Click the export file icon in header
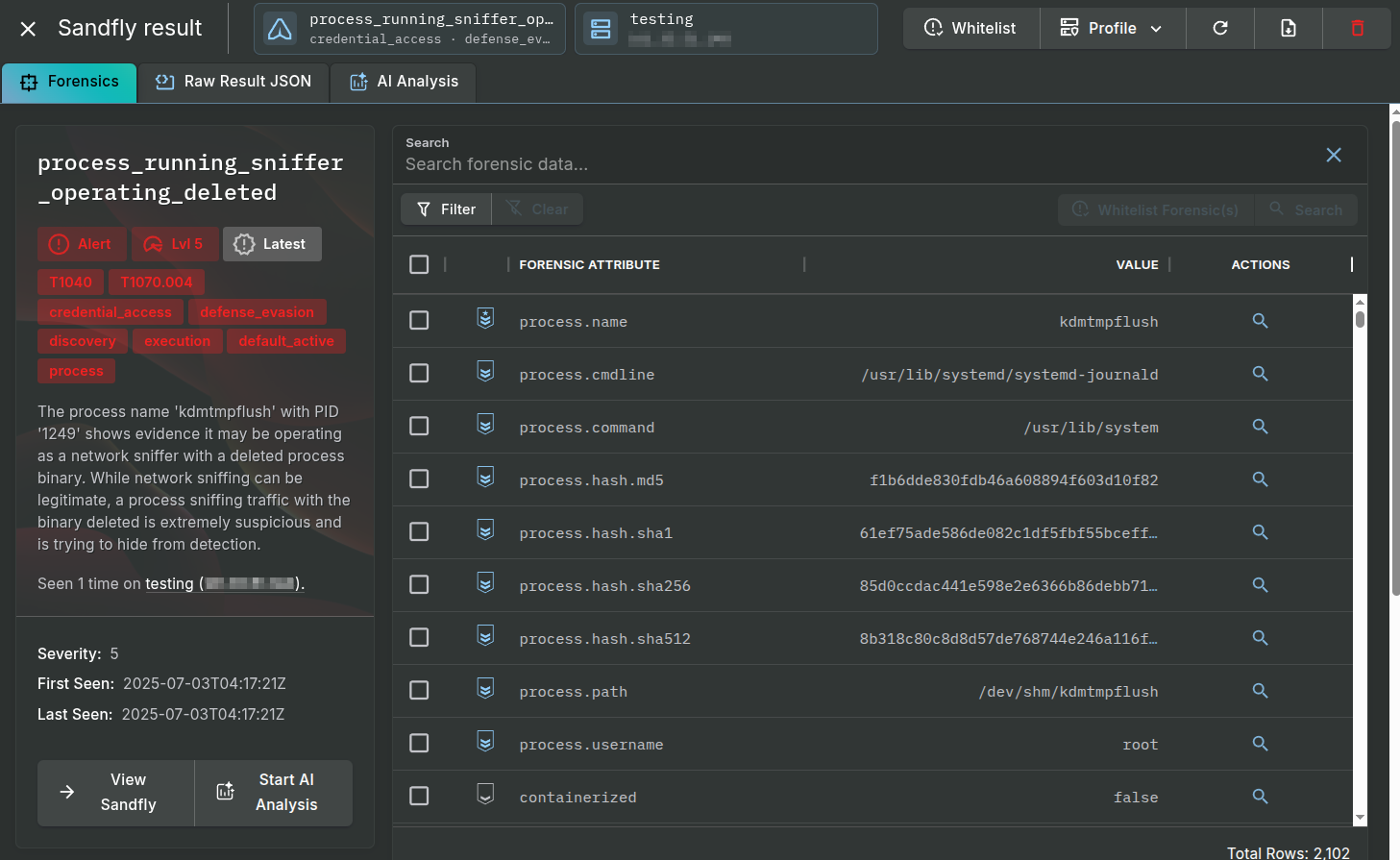This screenshot has width=1400, height=860. 1289,29
